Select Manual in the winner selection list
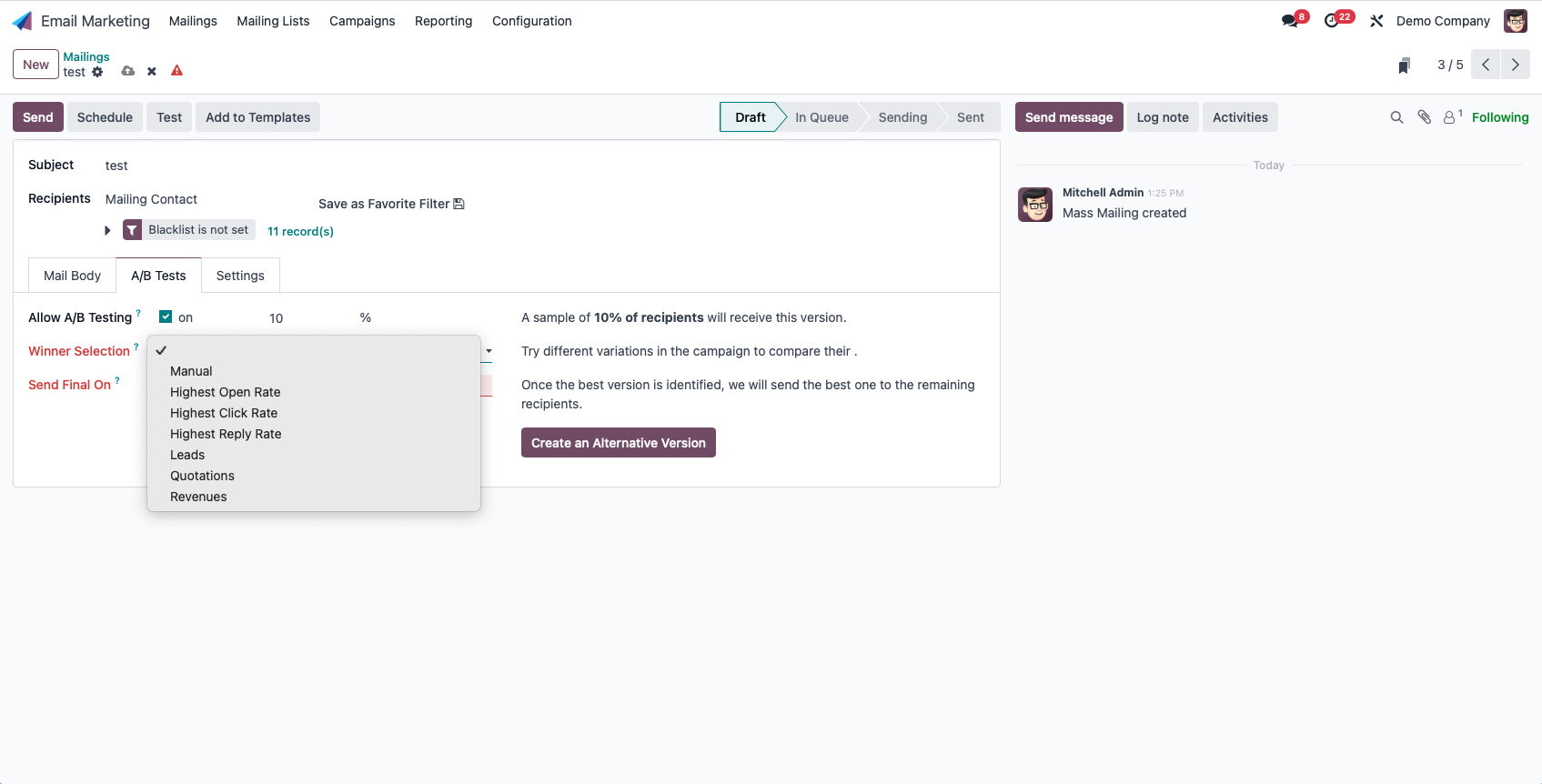The image size is (1542, 784). (314, 371)
